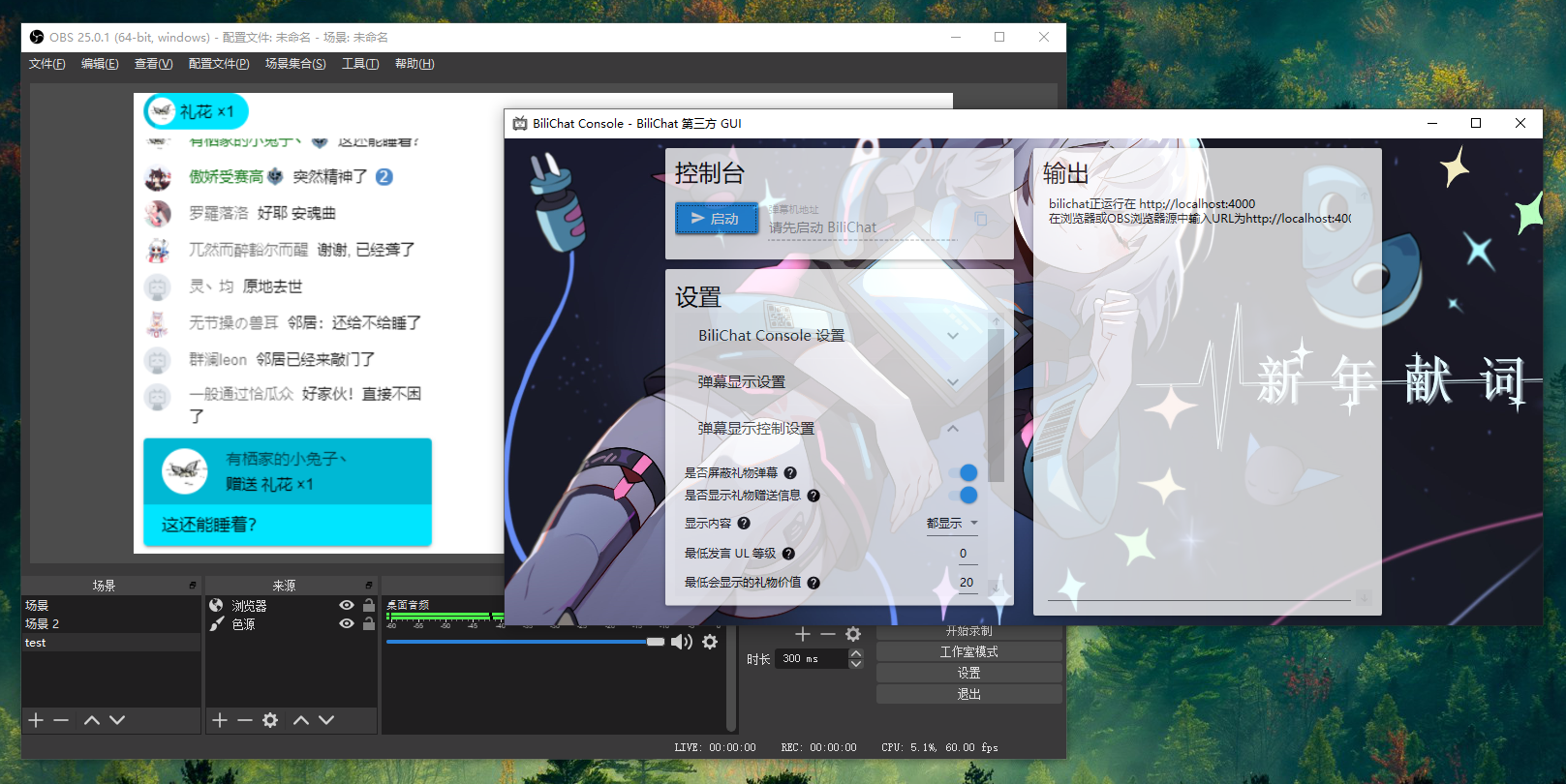Start BiliChat with the 启动 button
The image size is (1566, 784).
(x=717, y=219)
